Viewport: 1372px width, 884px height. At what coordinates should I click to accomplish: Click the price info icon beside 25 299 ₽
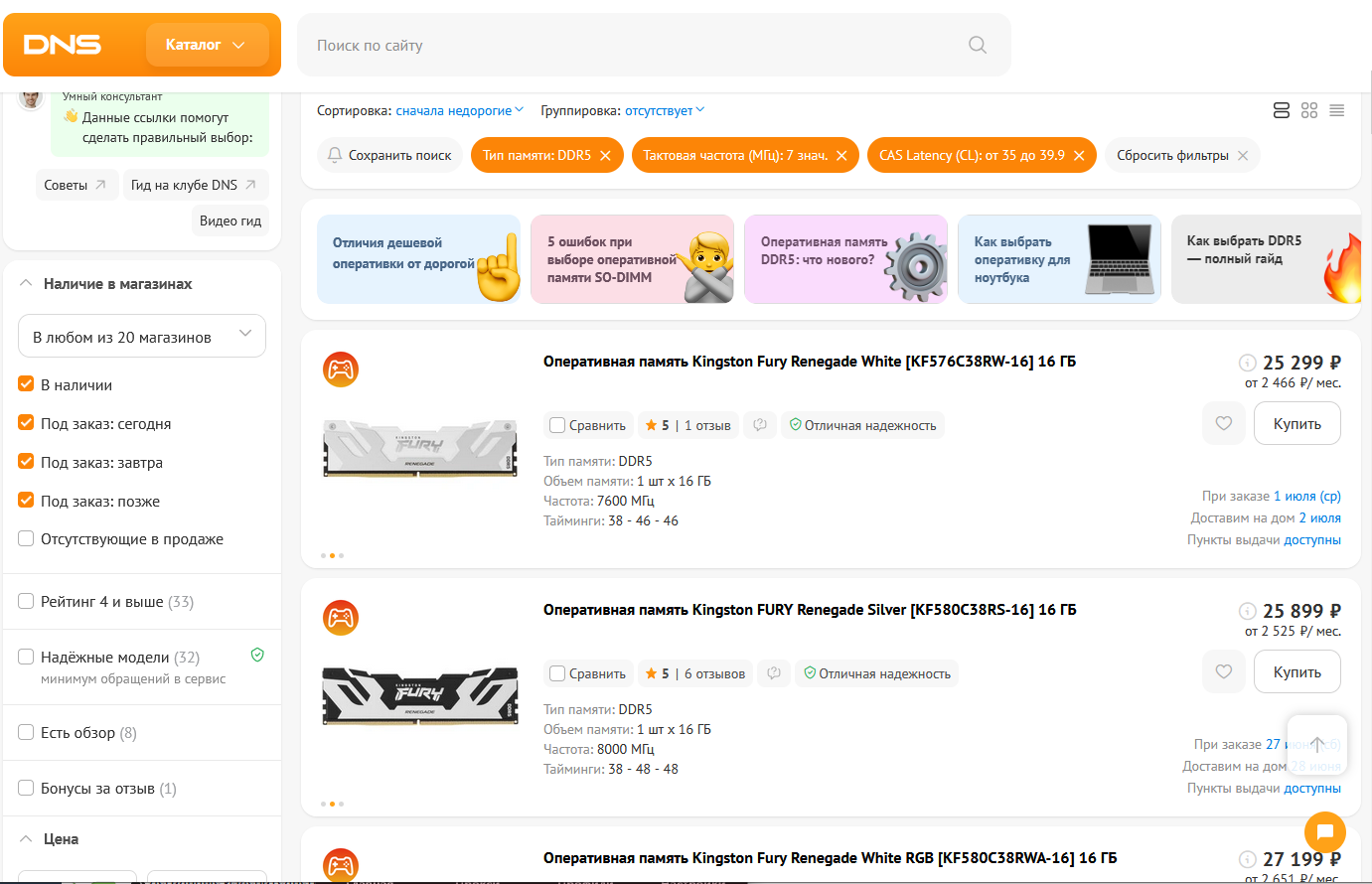coord(1248,363)
